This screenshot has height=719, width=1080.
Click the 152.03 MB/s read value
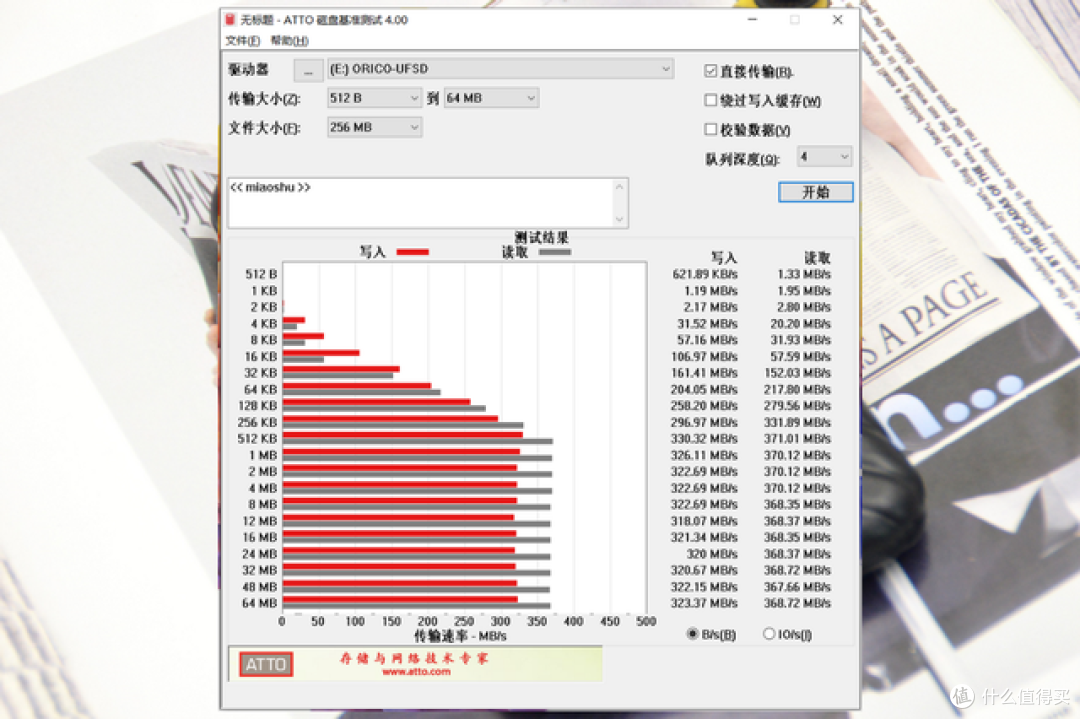(797, 373)
